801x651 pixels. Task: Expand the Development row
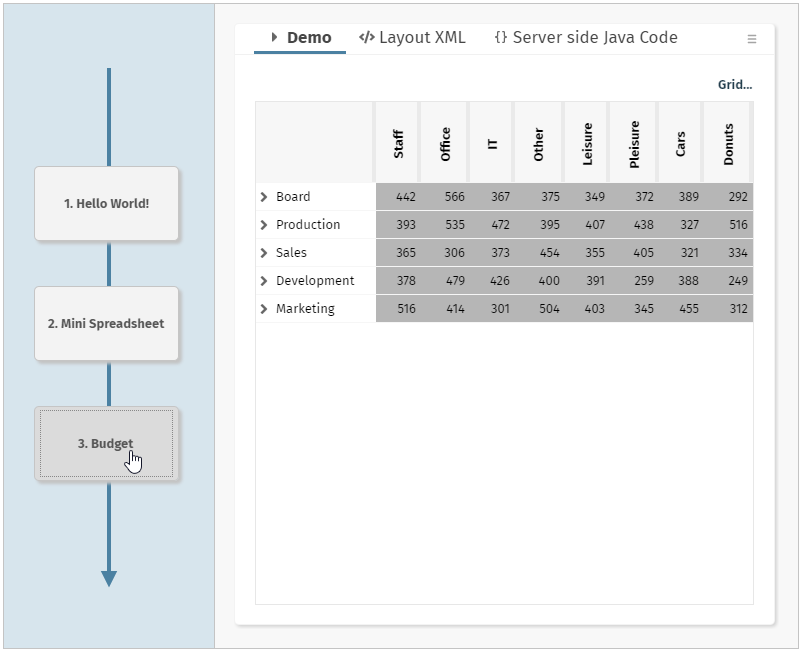coord(264,281)
